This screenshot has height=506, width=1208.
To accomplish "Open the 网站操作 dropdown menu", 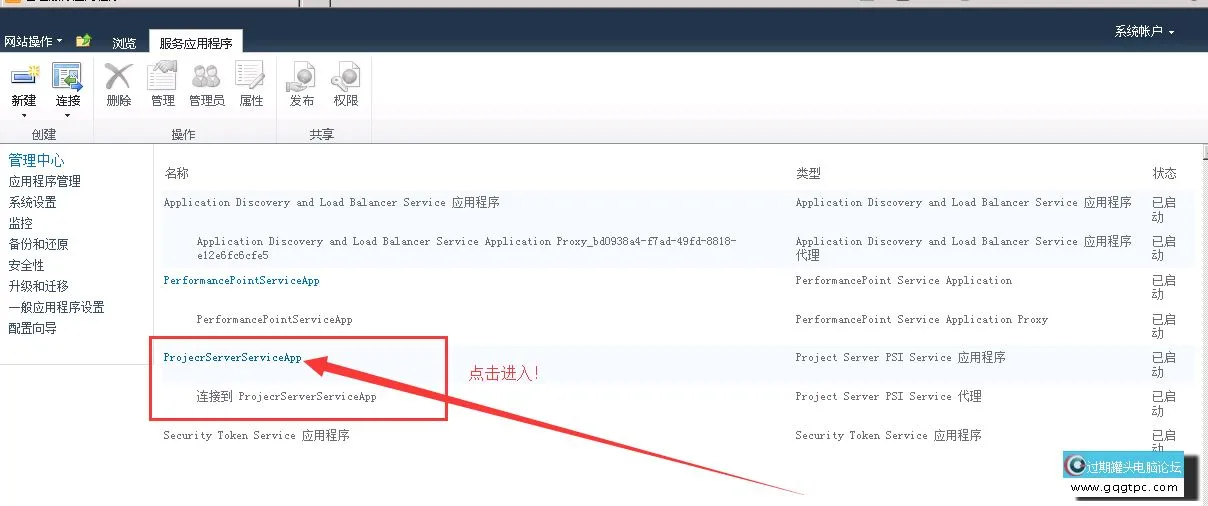I will tap(32, 42).
